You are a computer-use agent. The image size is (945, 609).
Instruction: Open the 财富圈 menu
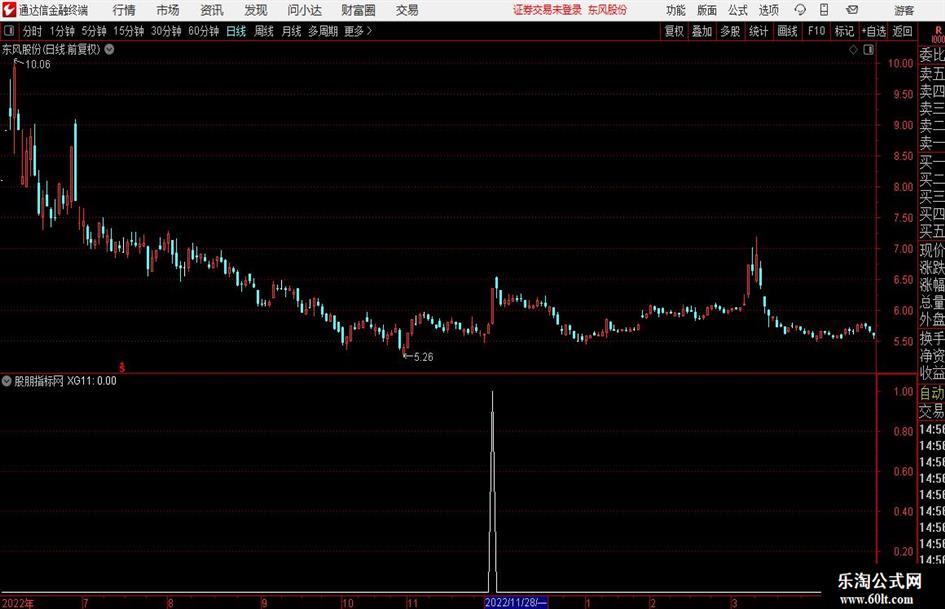pos(358,10)
